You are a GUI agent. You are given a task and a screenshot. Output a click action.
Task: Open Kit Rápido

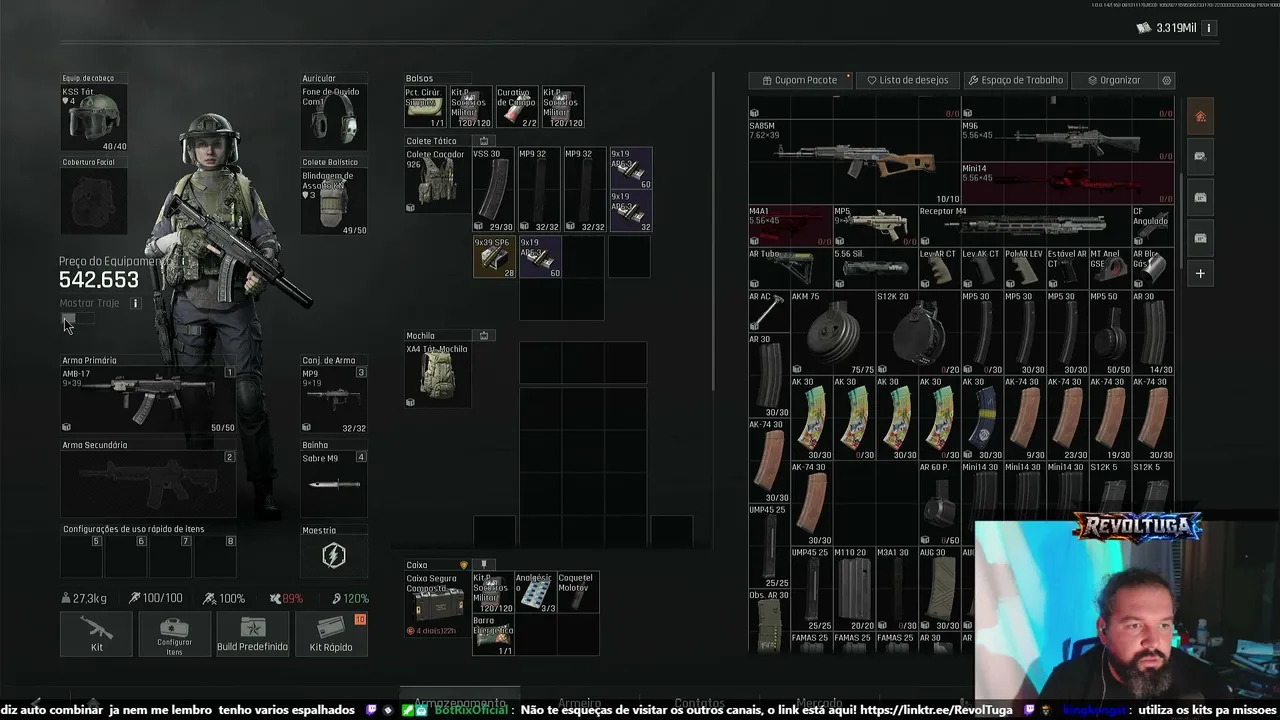click(x=331, y=634)
